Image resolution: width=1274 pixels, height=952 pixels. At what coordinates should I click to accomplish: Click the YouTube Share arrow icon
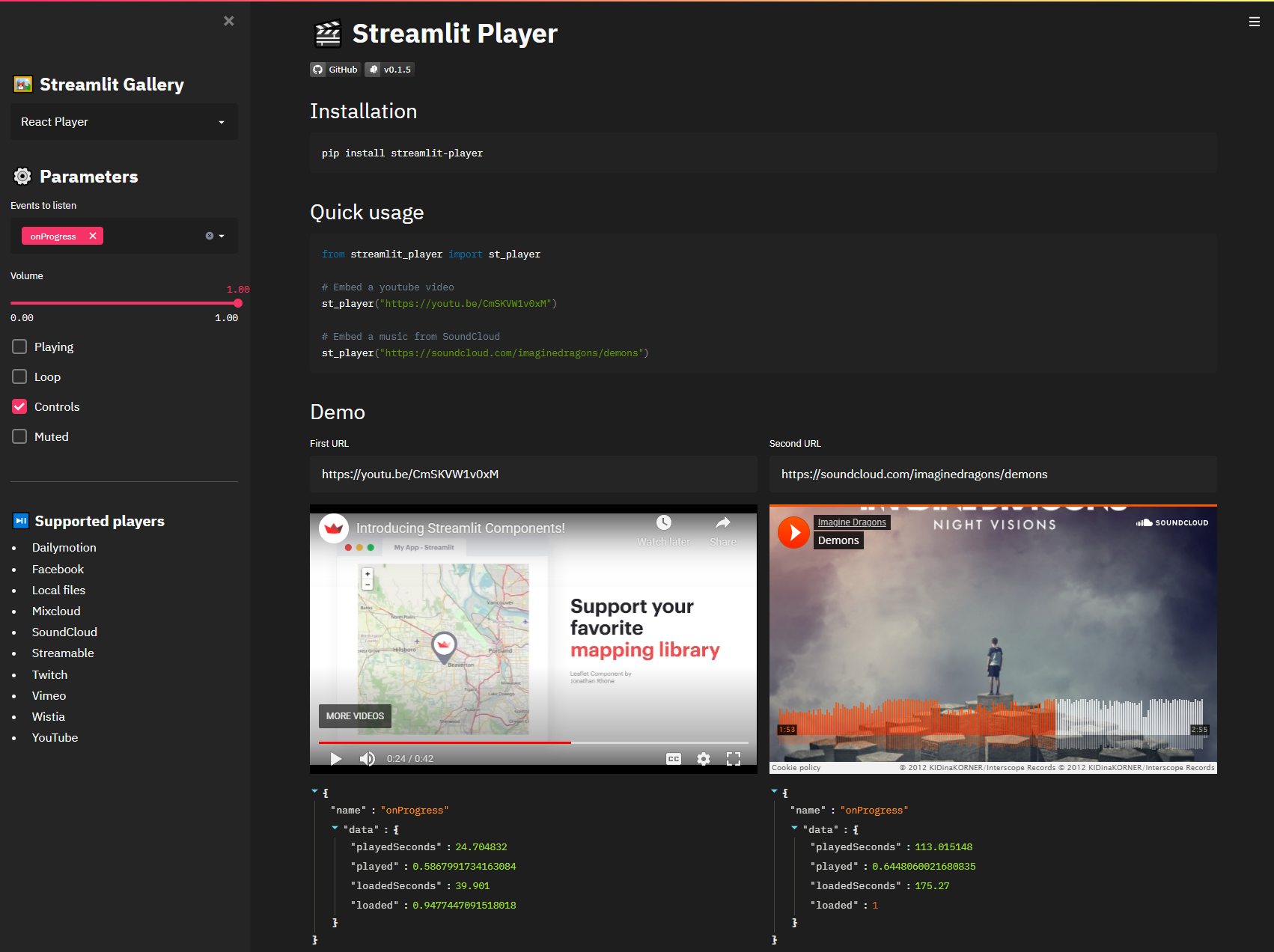tap(723, 523)
